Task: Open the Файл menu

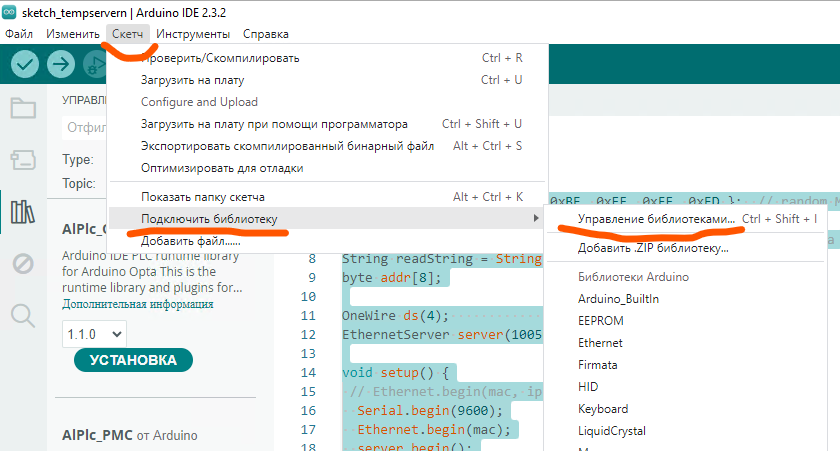Action: pyautogui.click(x=19, y=34)
